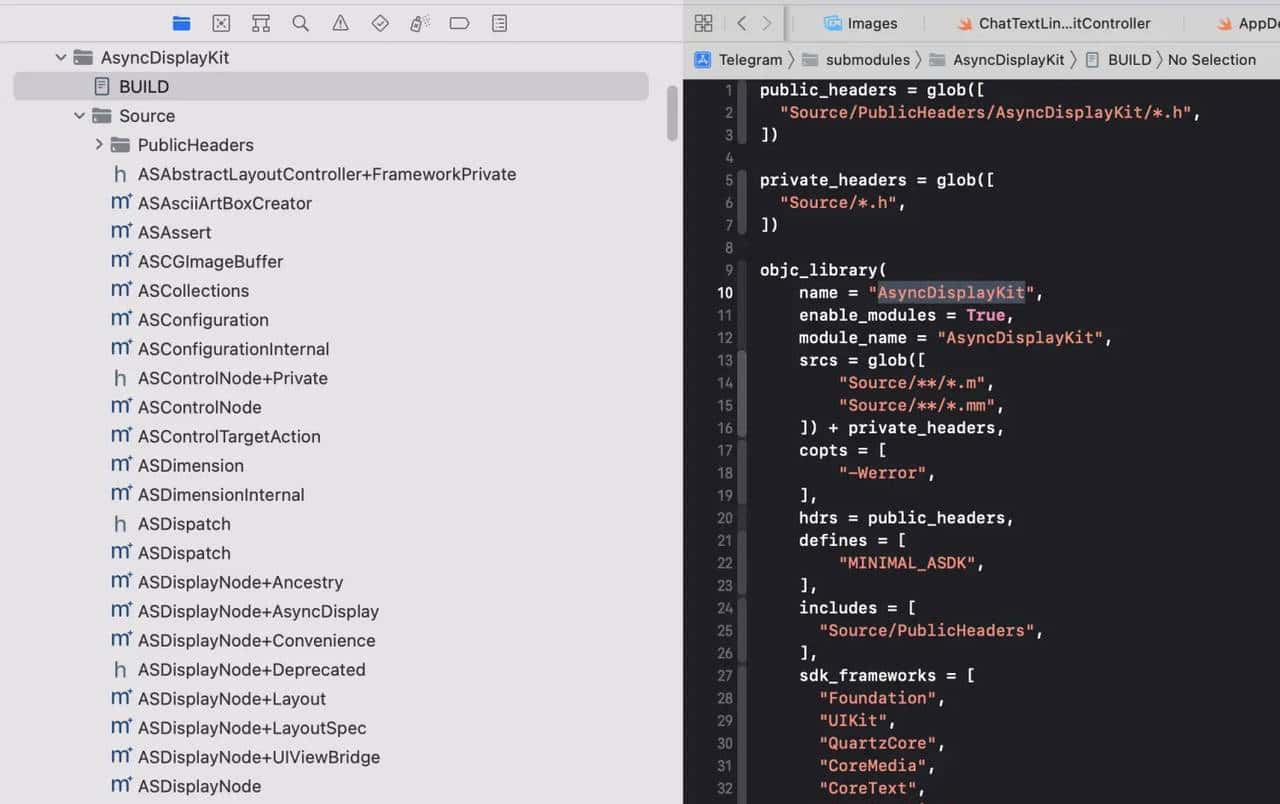The image size is (1280, 804).
Task: Open the Telegram jump bar segment
Action: [x=751, y=60]
